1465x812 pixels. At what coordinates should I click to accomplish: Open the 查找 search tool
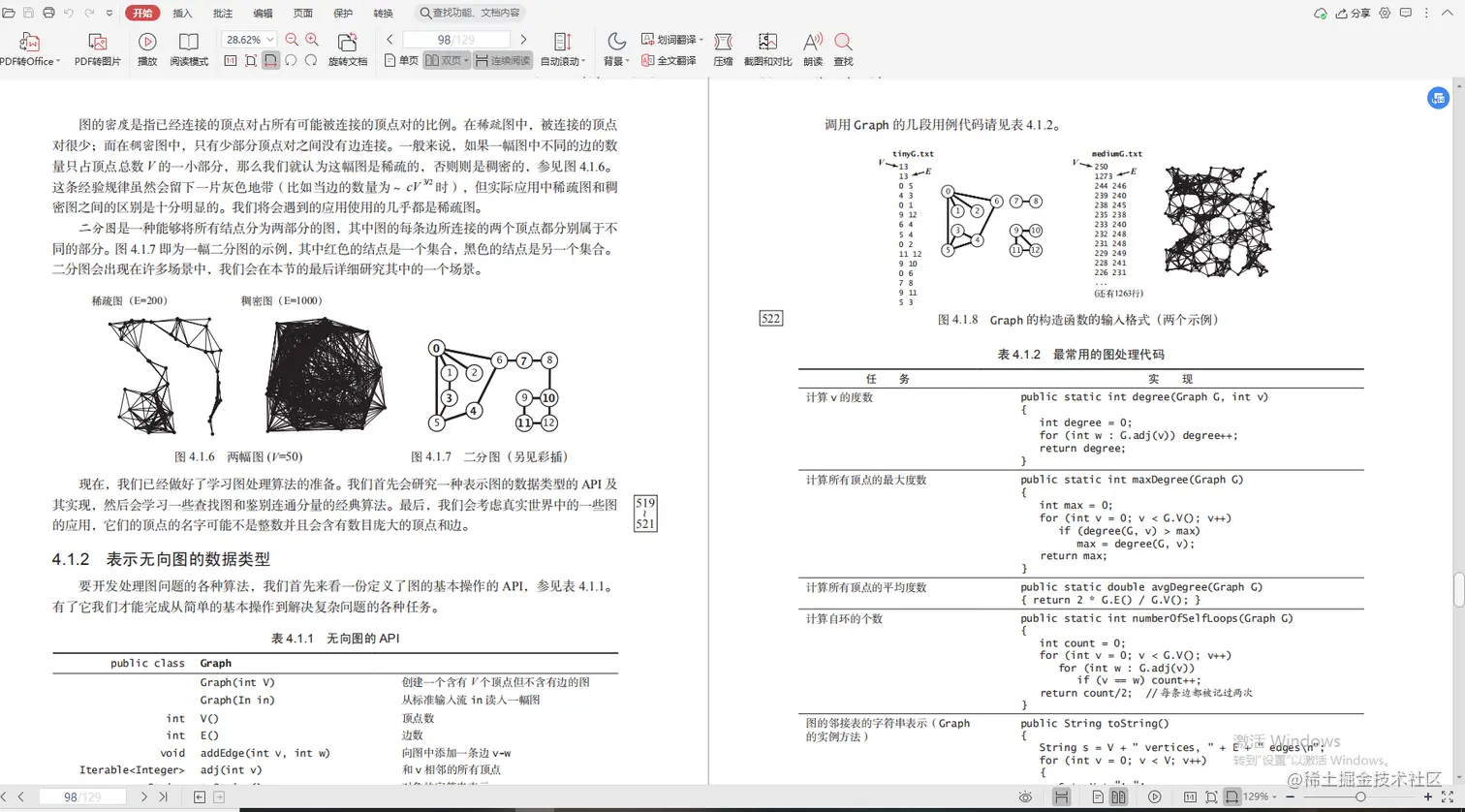pyautogui.click(x=843, y=48)
